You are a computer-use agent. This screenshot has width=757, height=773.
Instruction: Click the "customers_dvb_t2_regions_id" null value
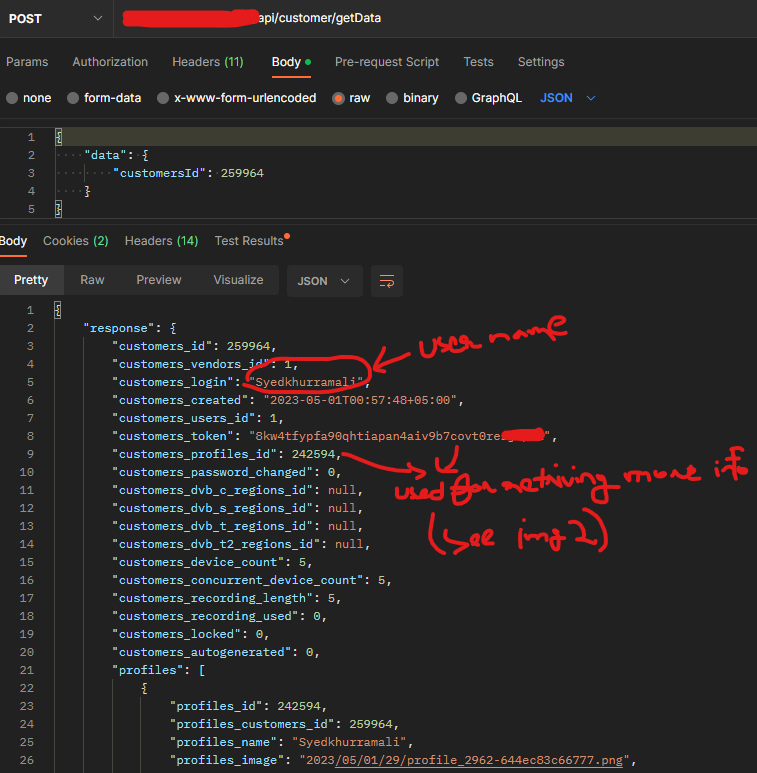[x=349, y=544]
